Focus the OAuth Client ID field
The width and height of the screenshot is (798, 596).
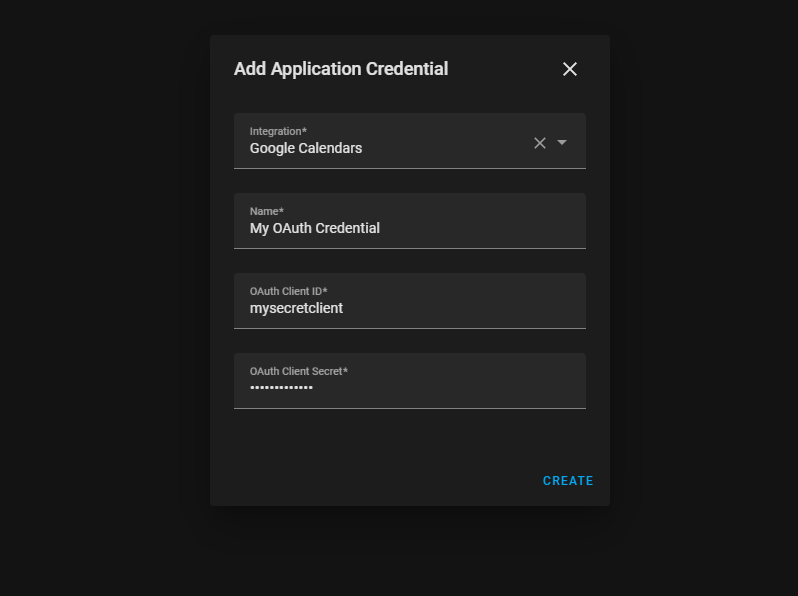(410, 301)
